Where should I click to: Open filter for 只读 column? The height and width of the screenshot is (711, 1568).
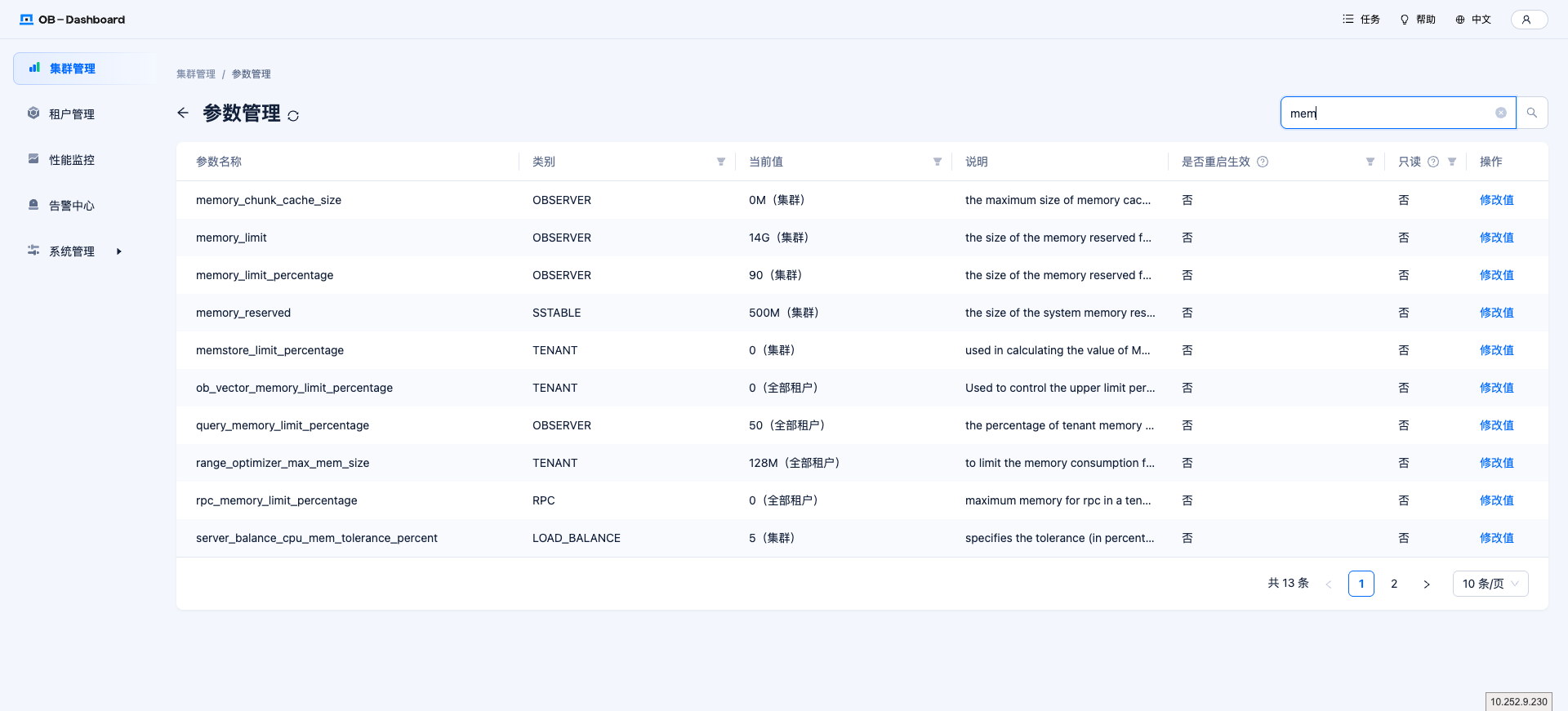(x=1452, y=162)
